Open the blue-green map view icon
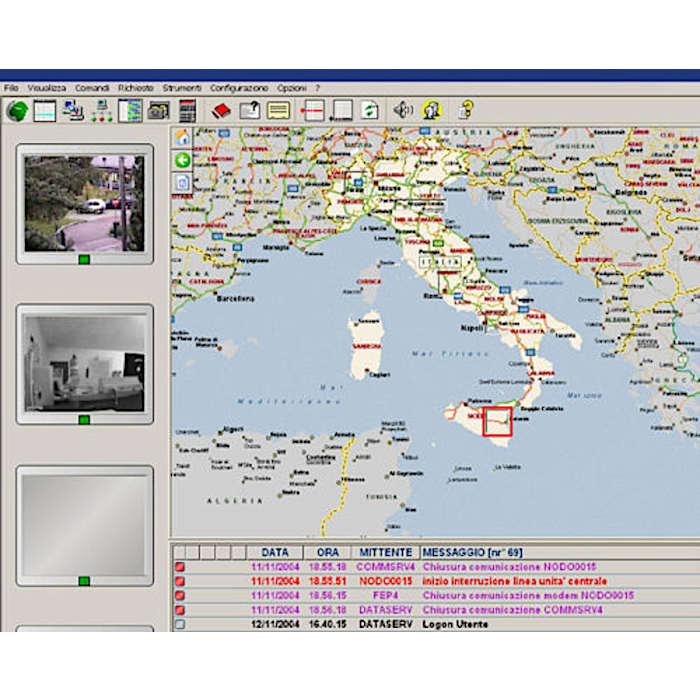Screen dimensions: 700x700 point(130,111)
